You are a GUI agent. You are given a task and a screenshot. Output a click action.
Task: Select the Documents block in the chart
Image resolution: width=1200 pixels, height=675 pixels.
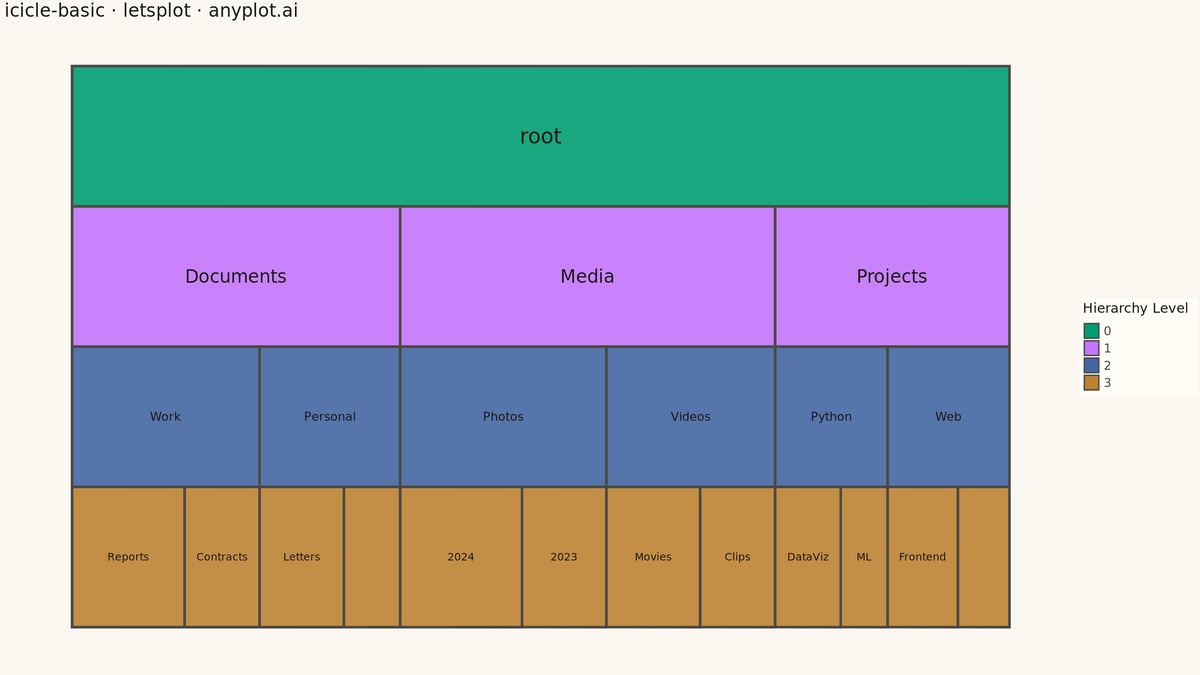(x=236, y=276)
